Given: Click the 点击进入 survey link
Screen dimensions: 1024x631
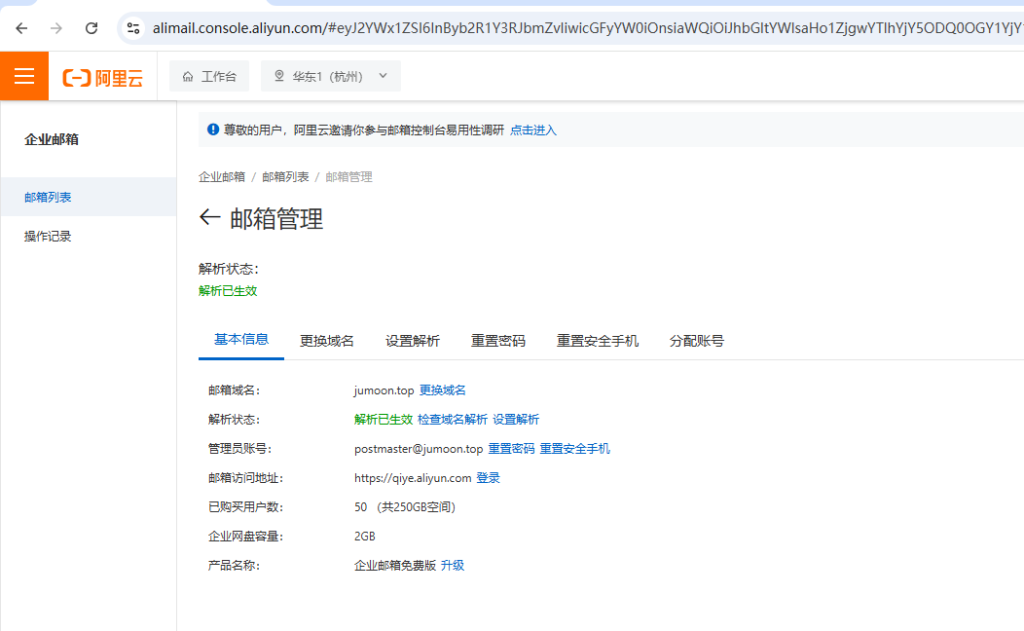Looking at the screenshot, I should 533,130.
